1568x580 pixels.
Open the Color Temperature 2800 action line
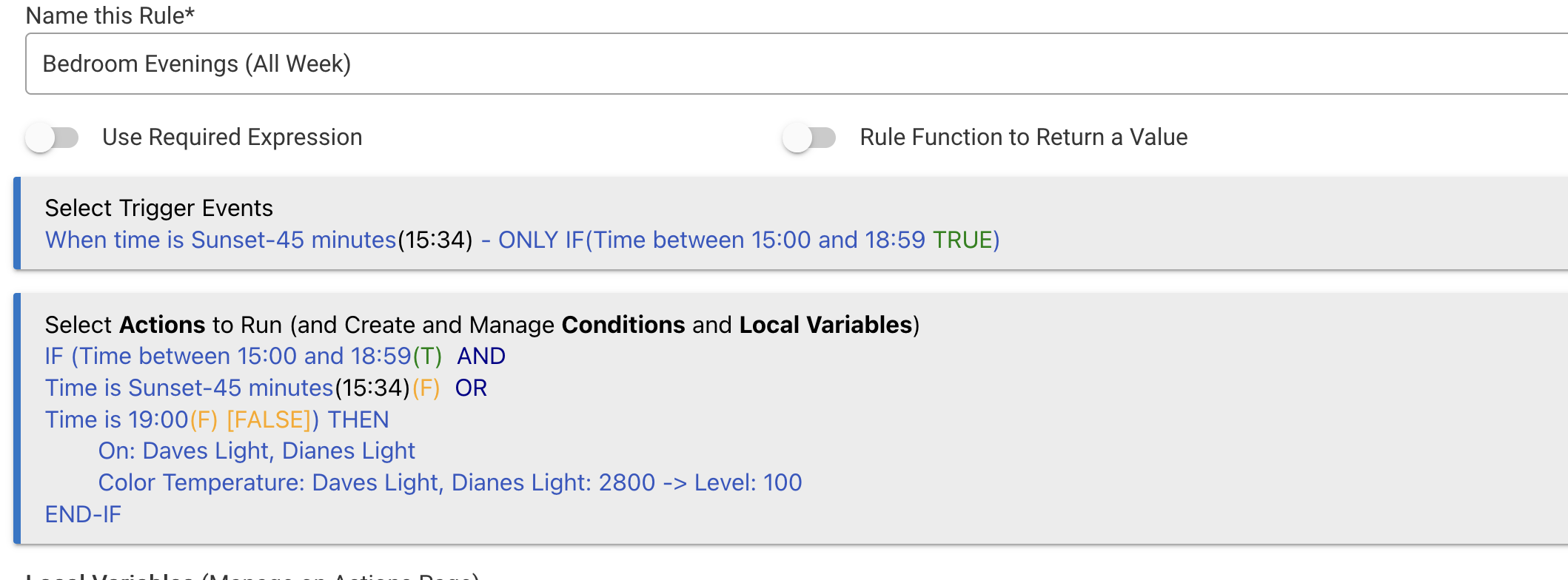coord(449,482)
